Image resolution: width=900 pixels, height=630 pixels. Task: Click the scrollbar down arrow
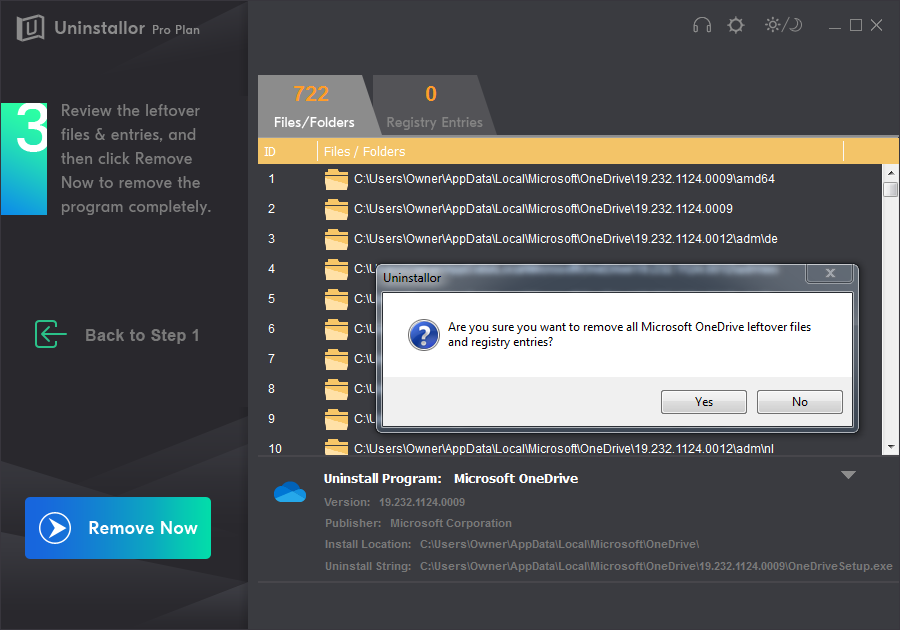point(891,447)
